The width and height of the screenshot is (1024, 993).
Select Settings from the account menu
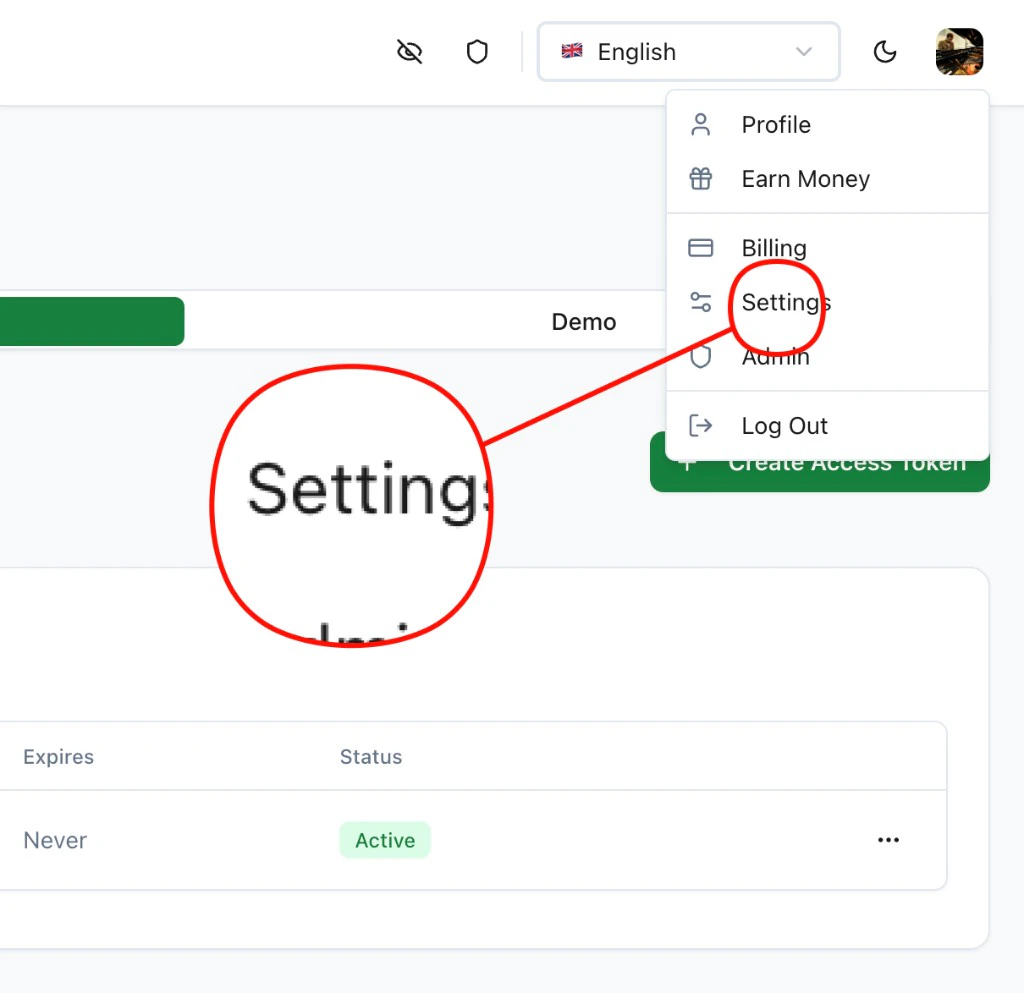pos(786,301)
